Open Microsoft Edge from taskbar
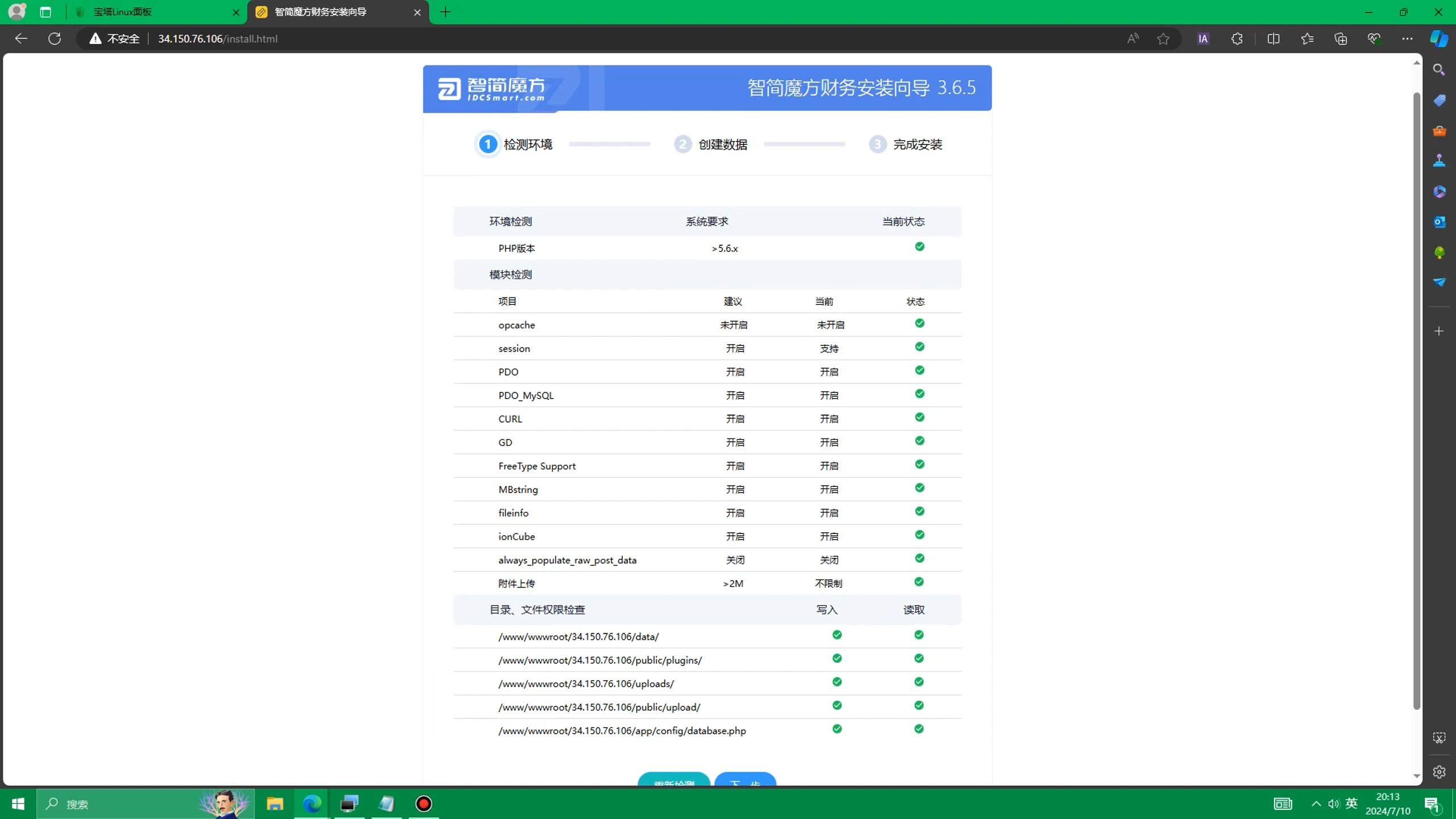Viewport: 1456px width, 819px height. (312, 804)
